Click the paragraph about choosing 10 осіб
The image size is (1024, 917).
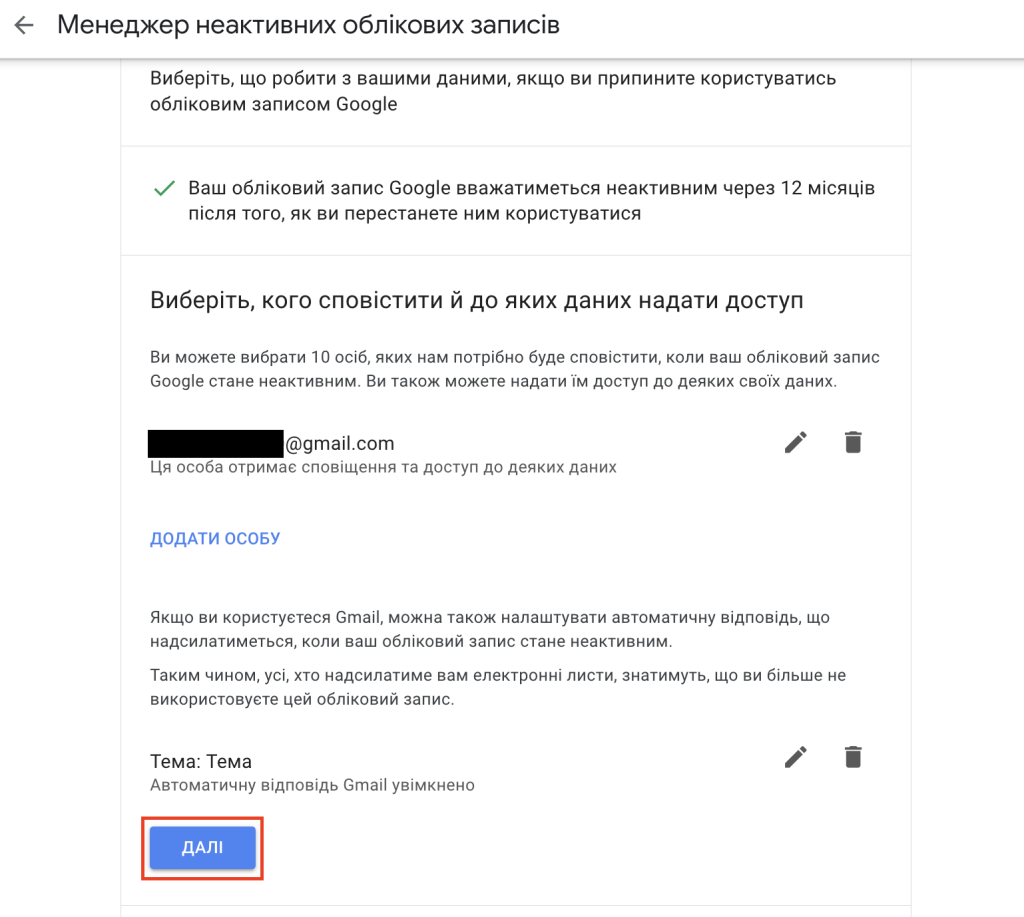[515, 369]
